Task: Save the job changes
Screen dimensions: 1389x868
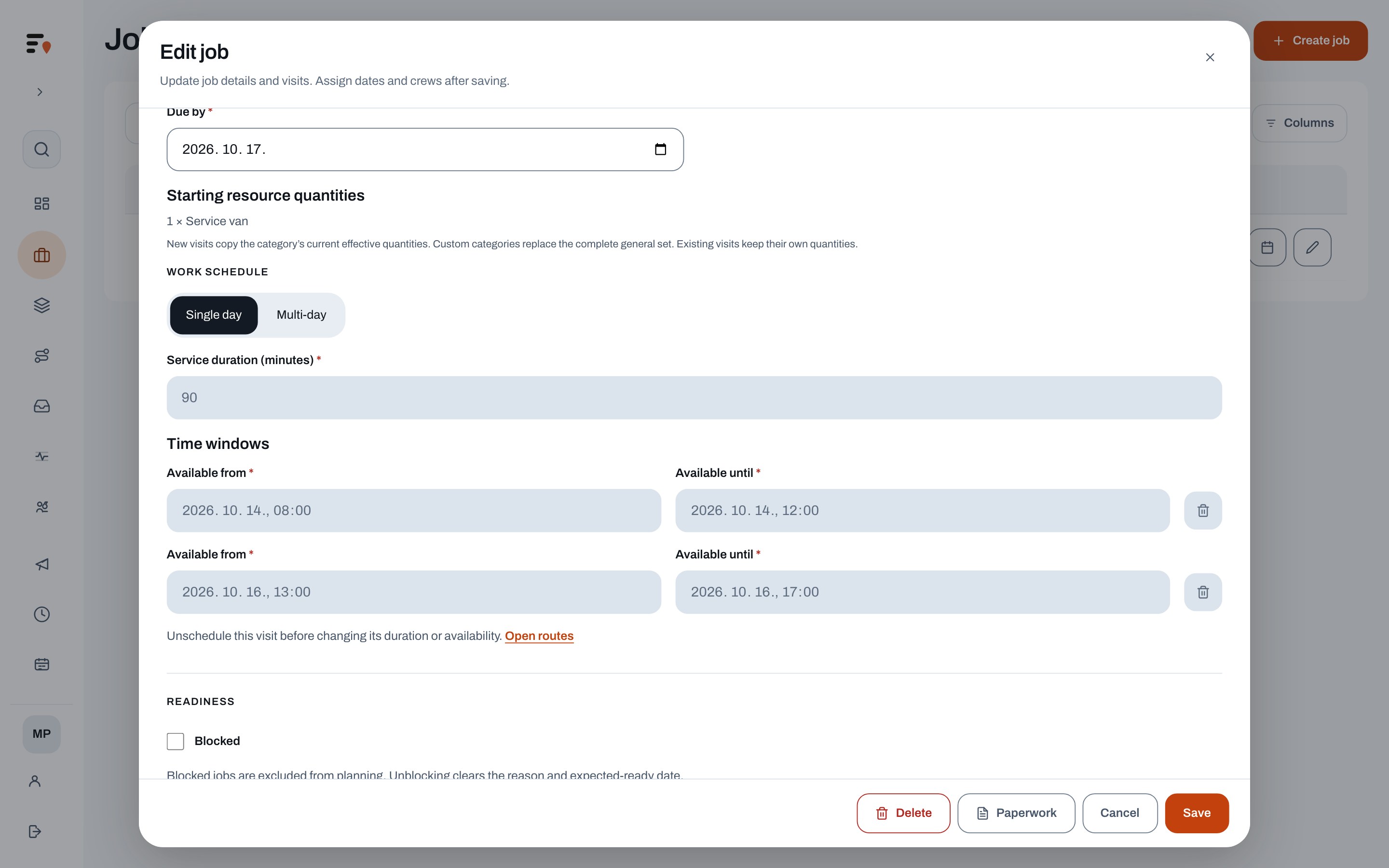Action: point(1197,813)
